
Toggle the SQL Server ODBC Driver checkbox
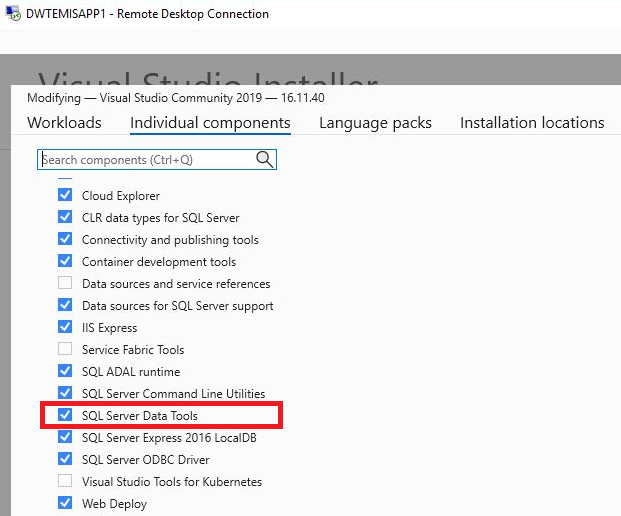[x=65, y=459]
